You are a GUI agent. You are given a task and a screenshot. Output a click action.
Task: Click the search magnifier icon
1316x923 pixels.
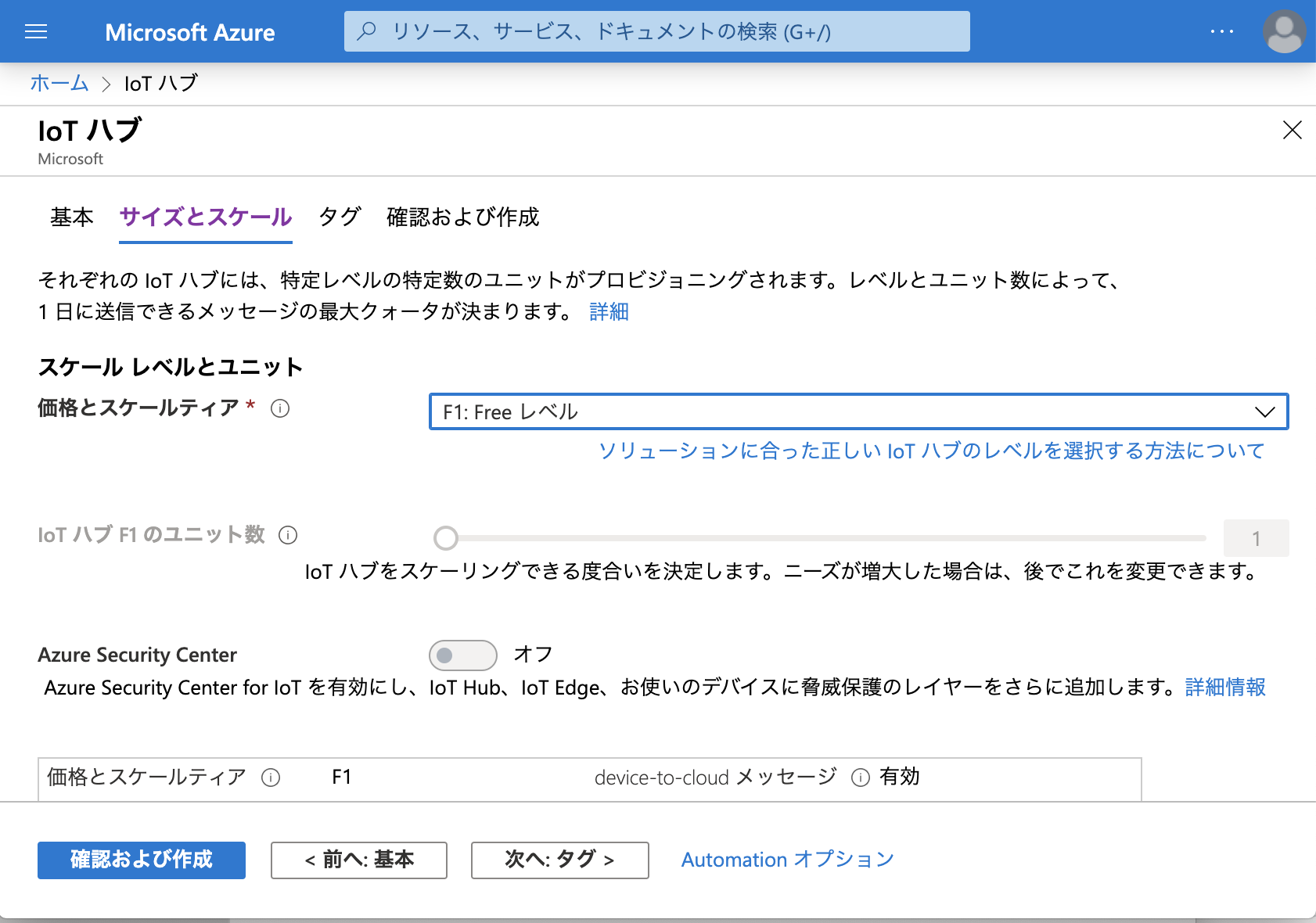366,31
